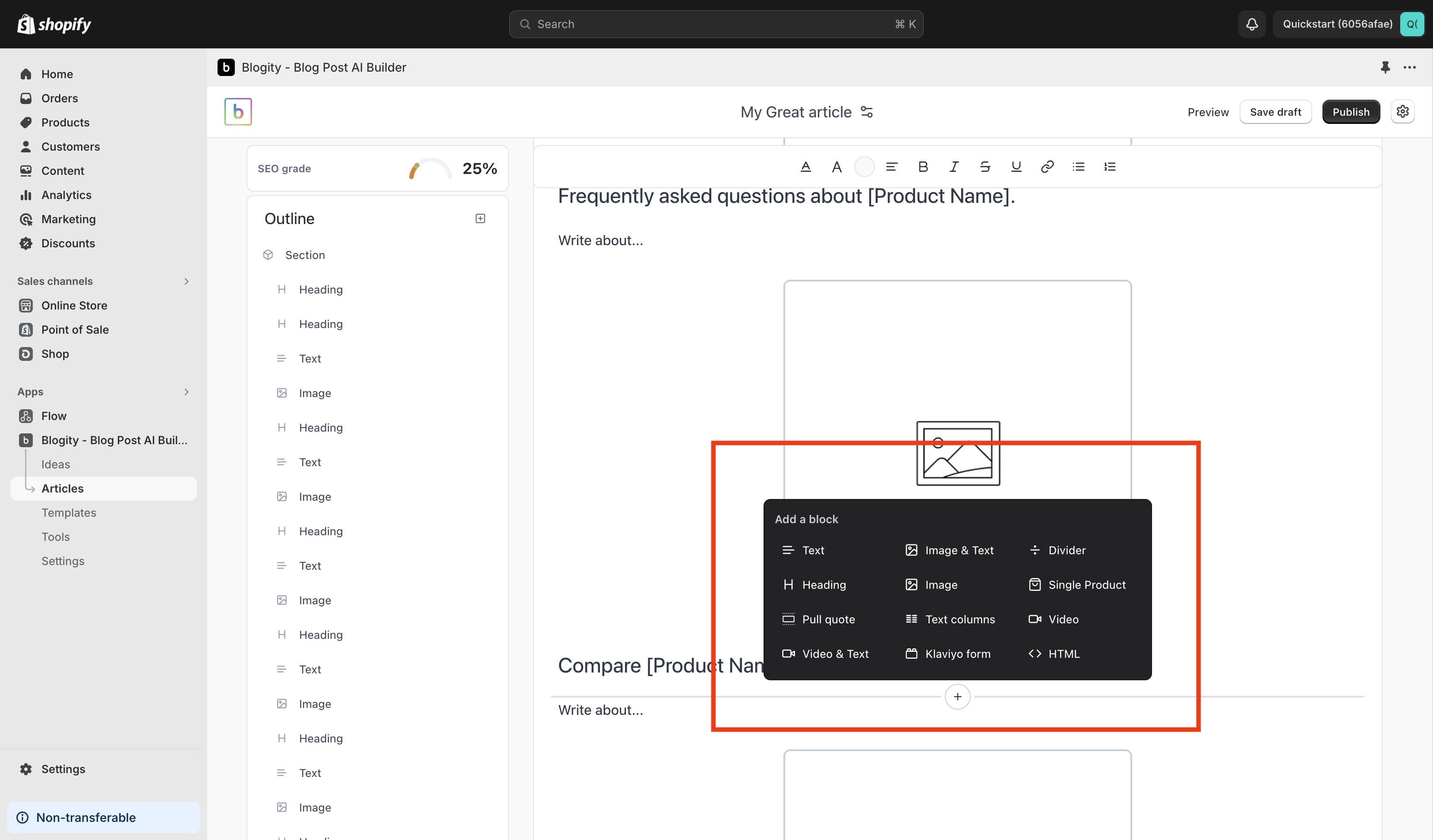The width and height of the screenshot is (1433, 840).
Task: Toggle bold formatting in toolbar
Action: (x=923, y=167)
